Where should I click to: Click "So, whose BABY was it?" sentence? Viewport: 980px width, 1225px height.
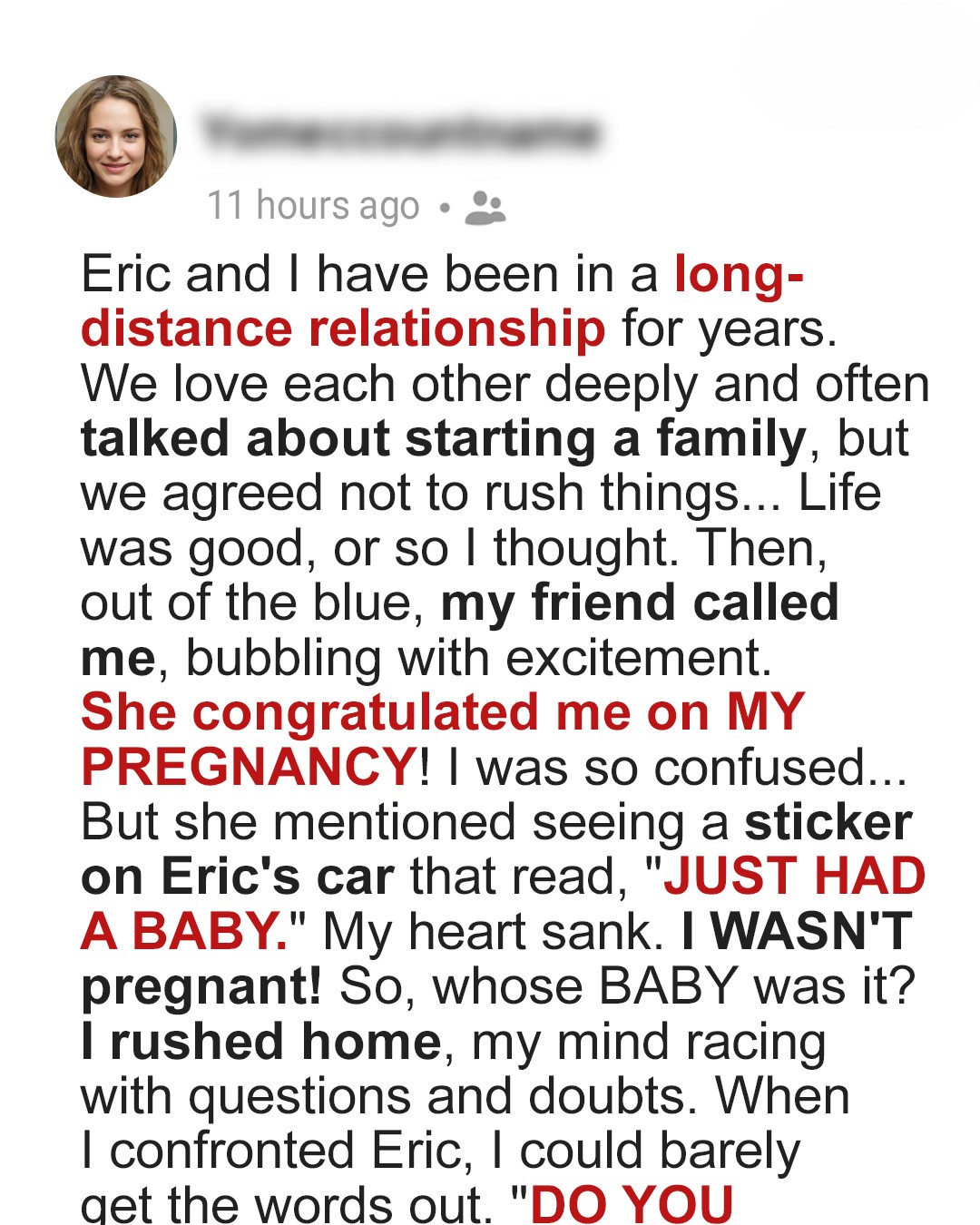(x=627, y=987)
